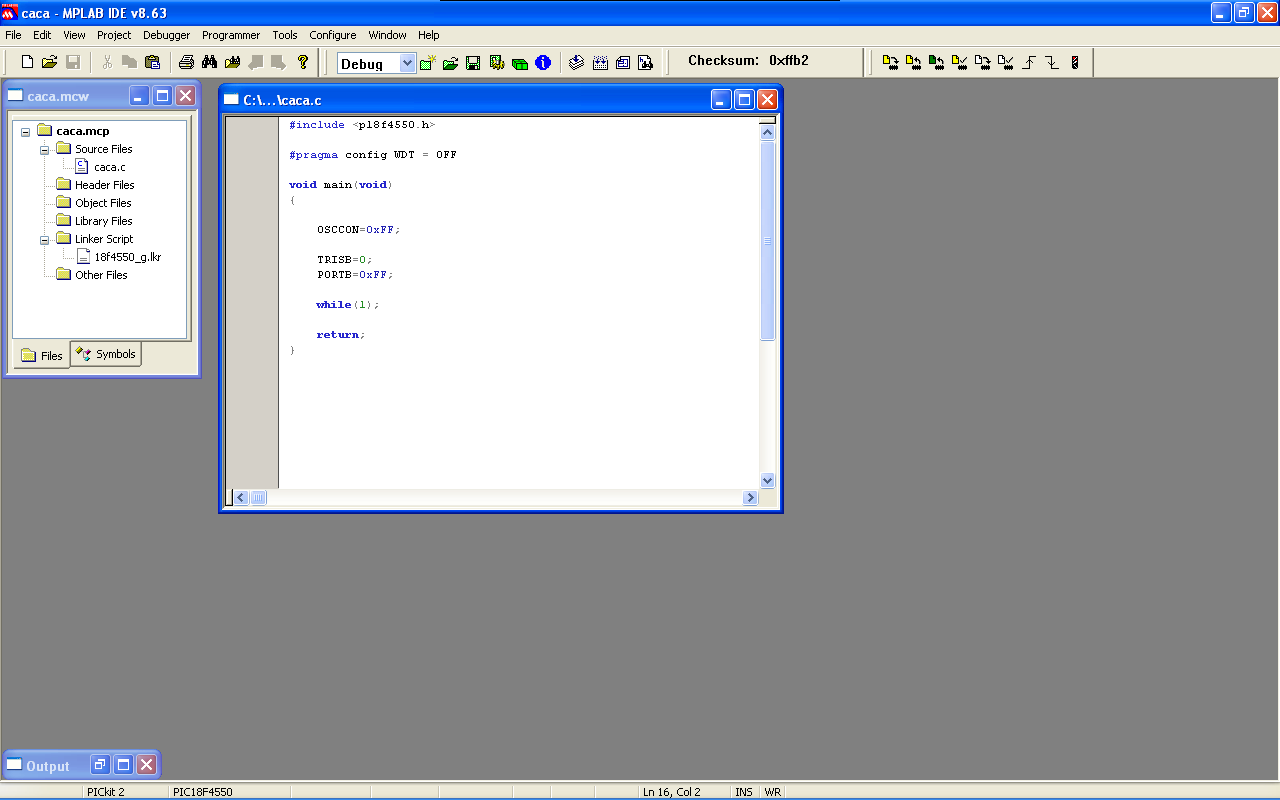Read target device memory icon
This screenshot has width=1280, height=800.
[913, 62]
